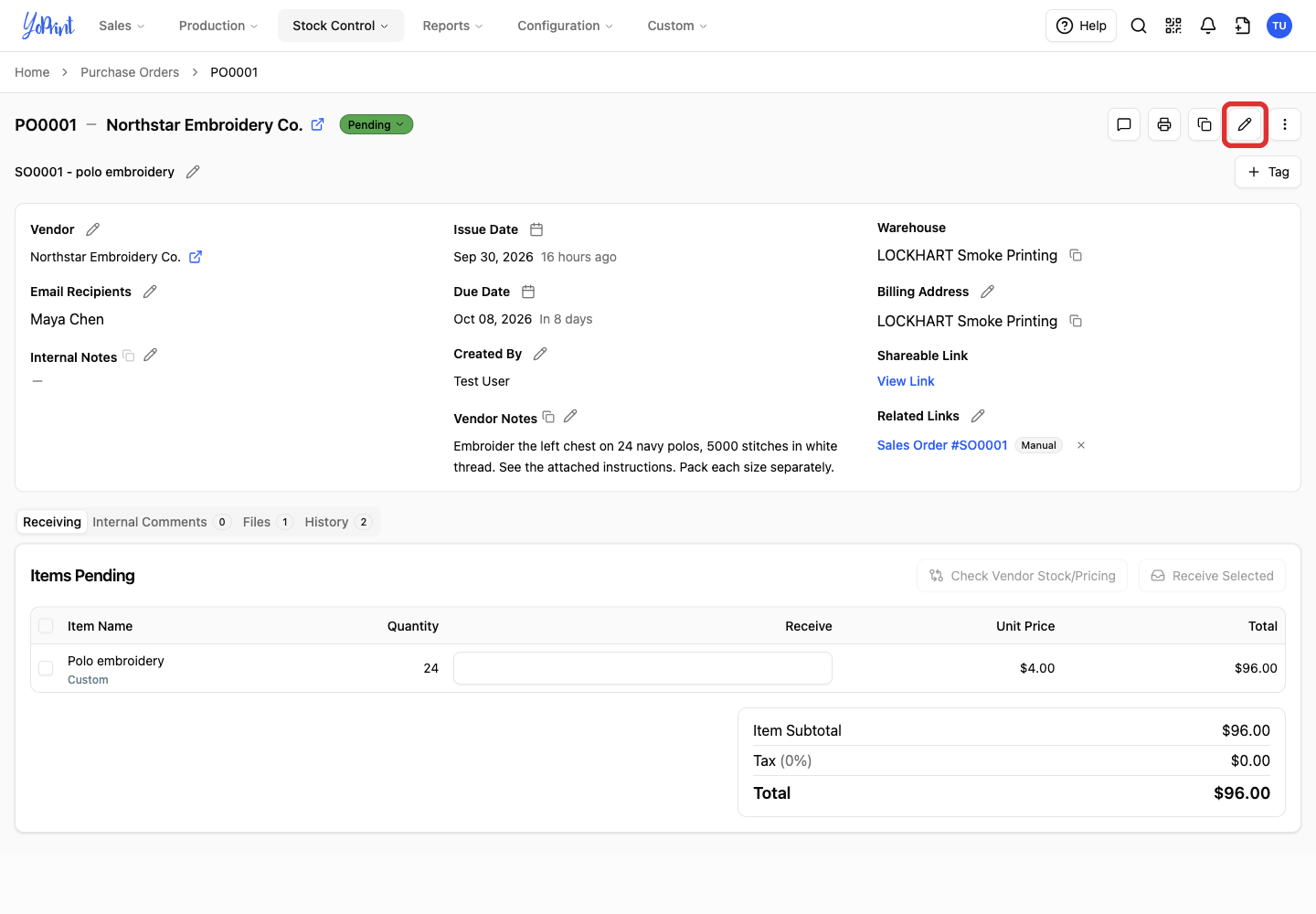Expand the Reports menu
Viewport: 1316px width, 914px height.
(452, 26)
